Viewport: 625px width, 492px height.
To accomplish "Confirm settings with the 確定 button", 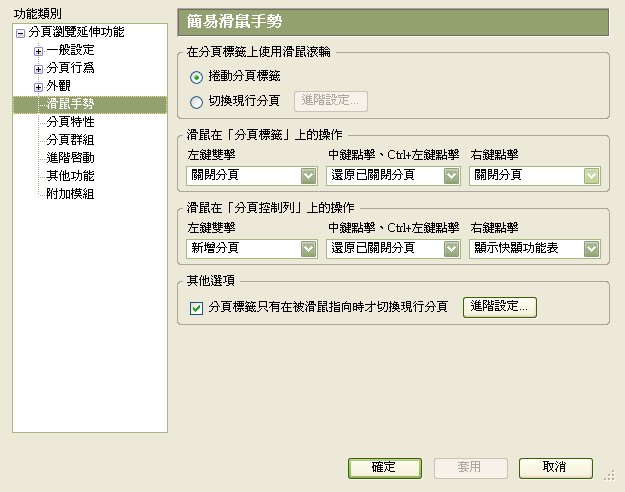I will [383, 467].
